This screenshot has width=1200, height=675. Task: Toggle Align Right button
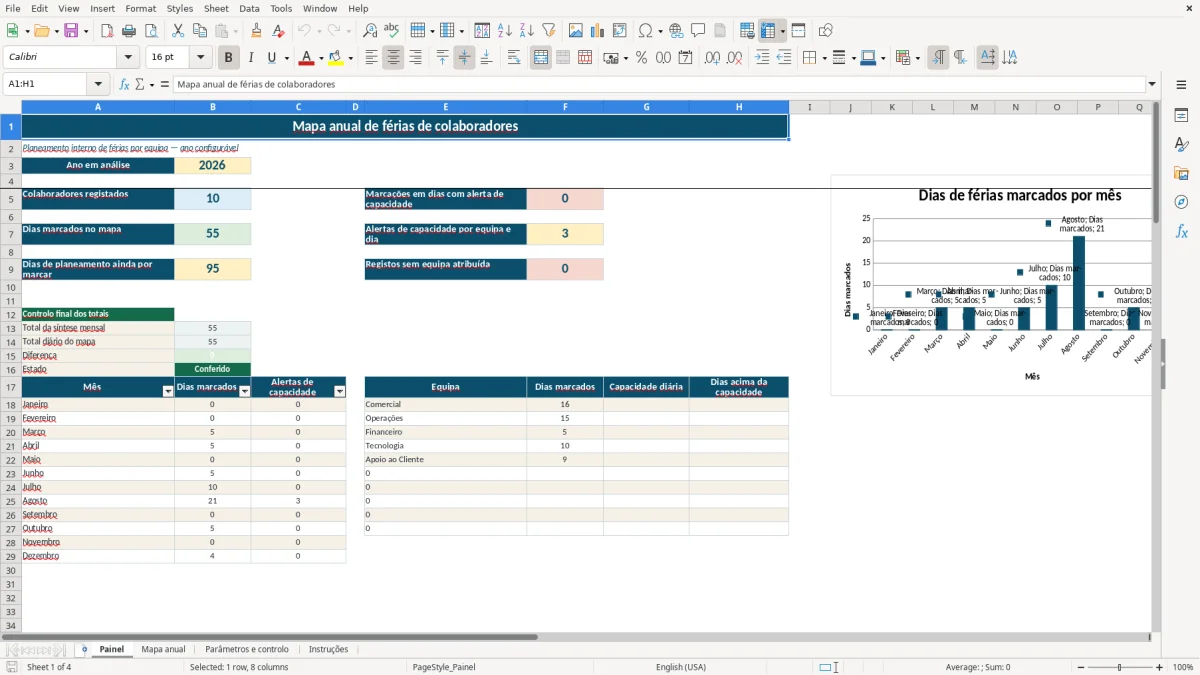(x=415, y=58)
